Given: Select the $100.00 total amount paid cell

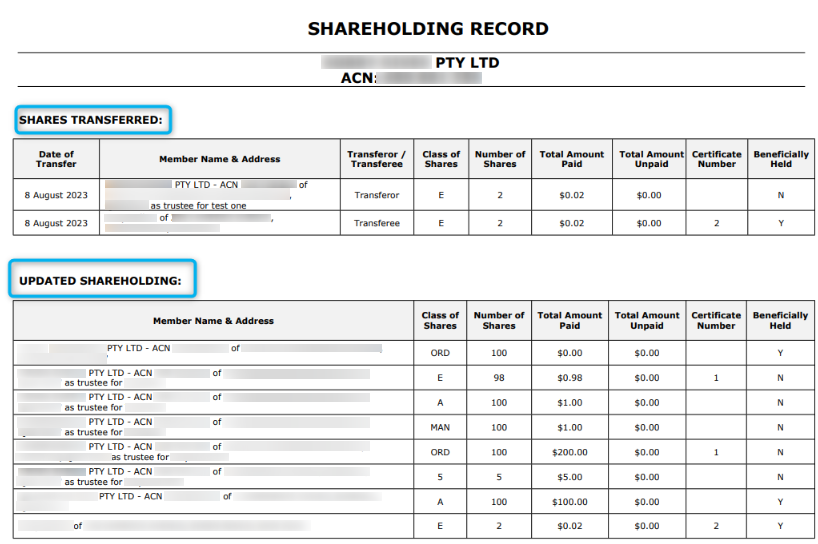Looking at the screenshot, I should pos(569,502).
